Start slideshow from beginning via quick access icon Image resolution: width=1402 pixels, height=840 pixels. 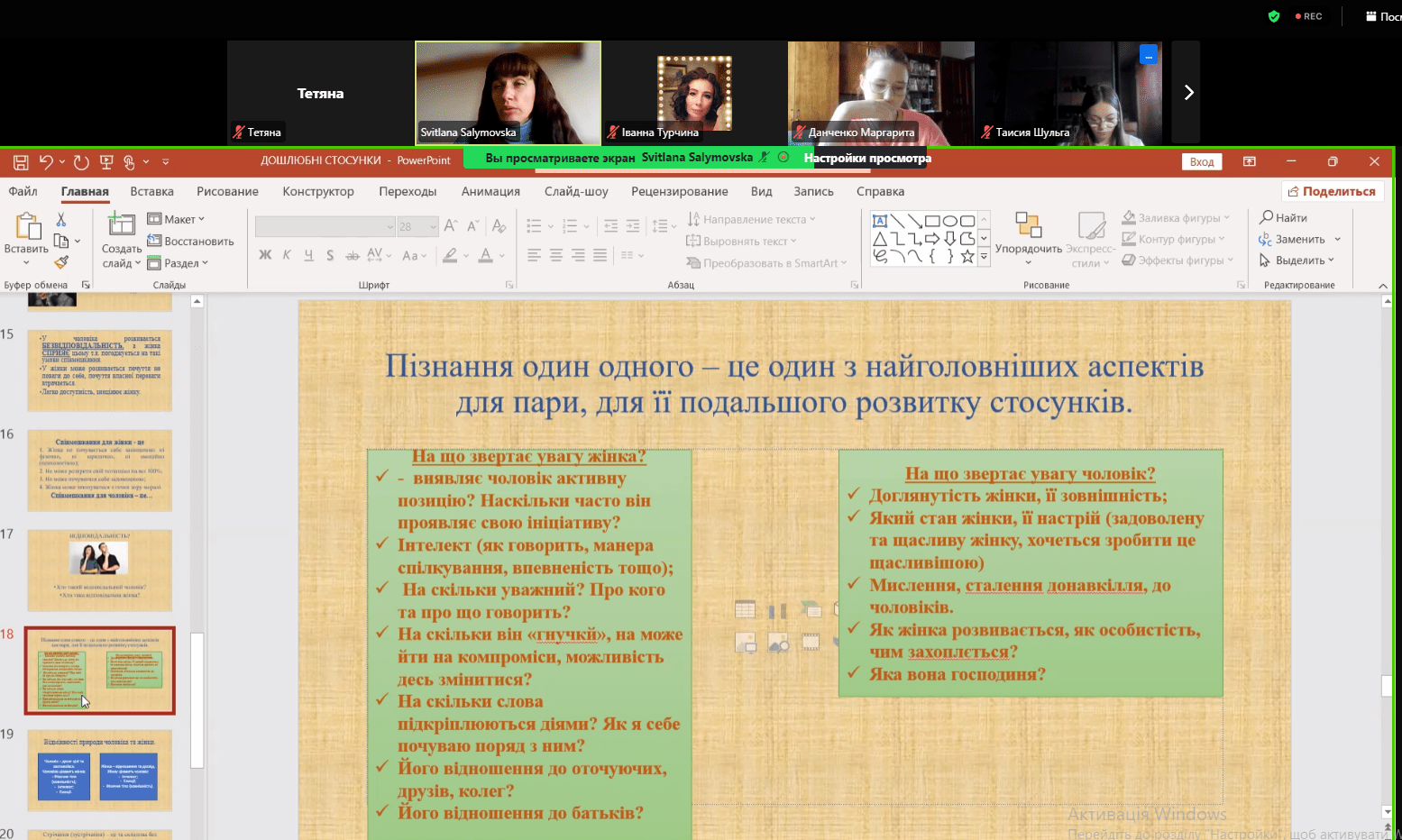(x=106, y=162)
